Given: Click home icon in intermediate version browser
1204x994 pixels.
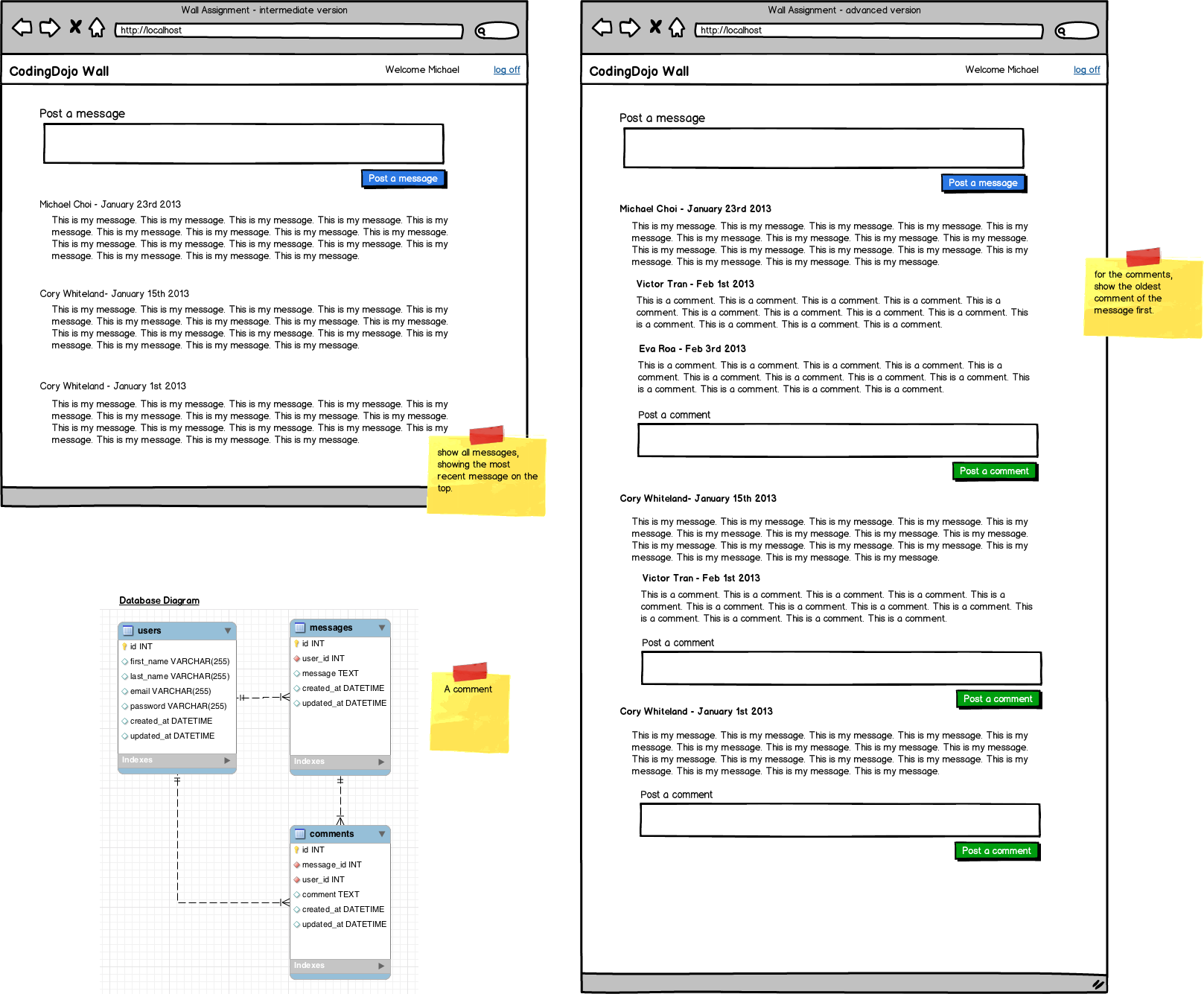Looking at the screenshot, I should pyautogui.click(x=97, y=28).
